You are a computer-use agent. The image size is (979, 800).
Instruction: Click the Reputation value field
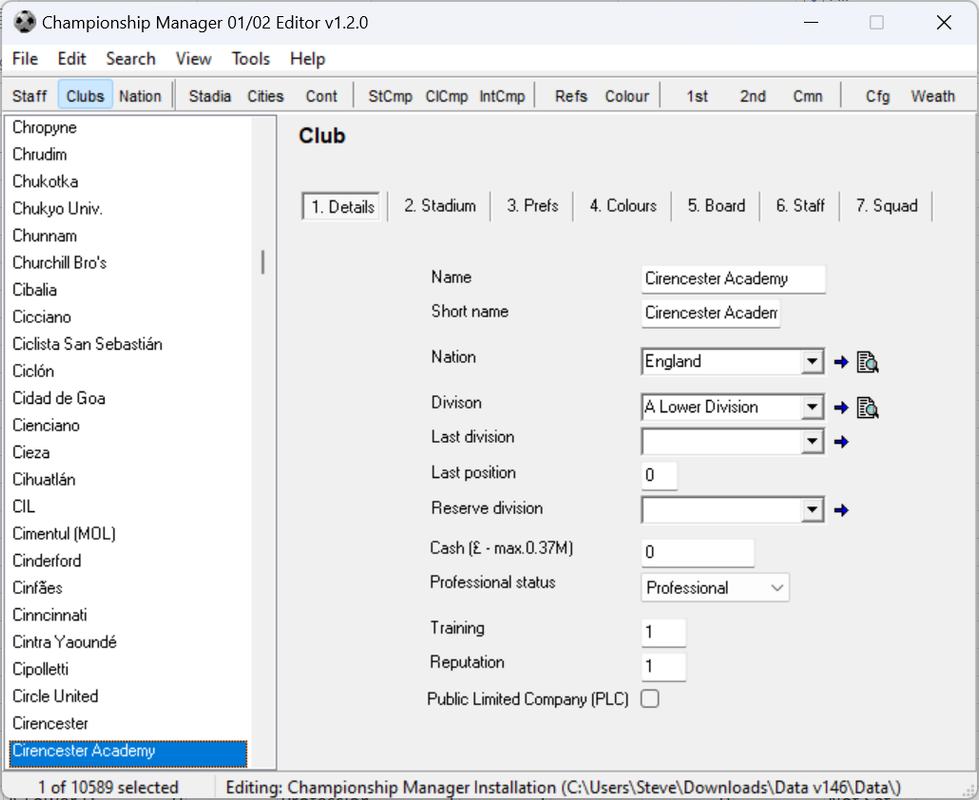pos(664,666)
